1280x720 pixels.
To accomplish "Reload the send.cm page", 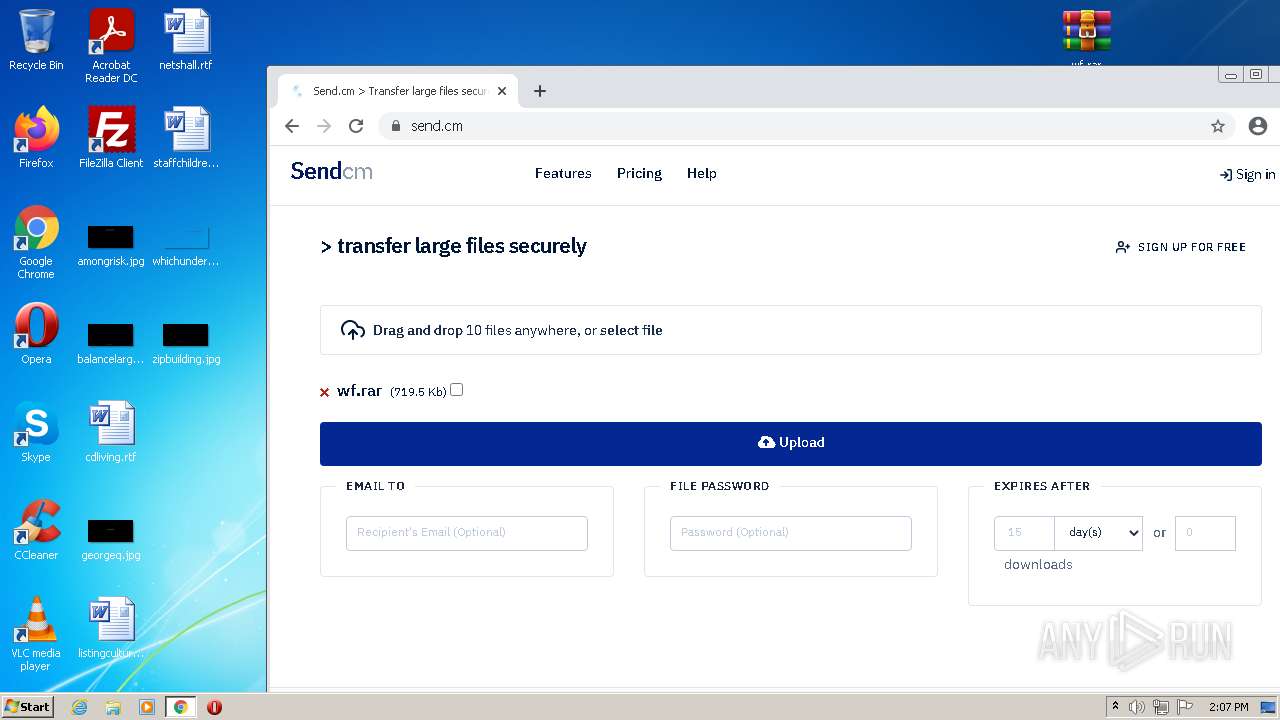I will 356,126.
